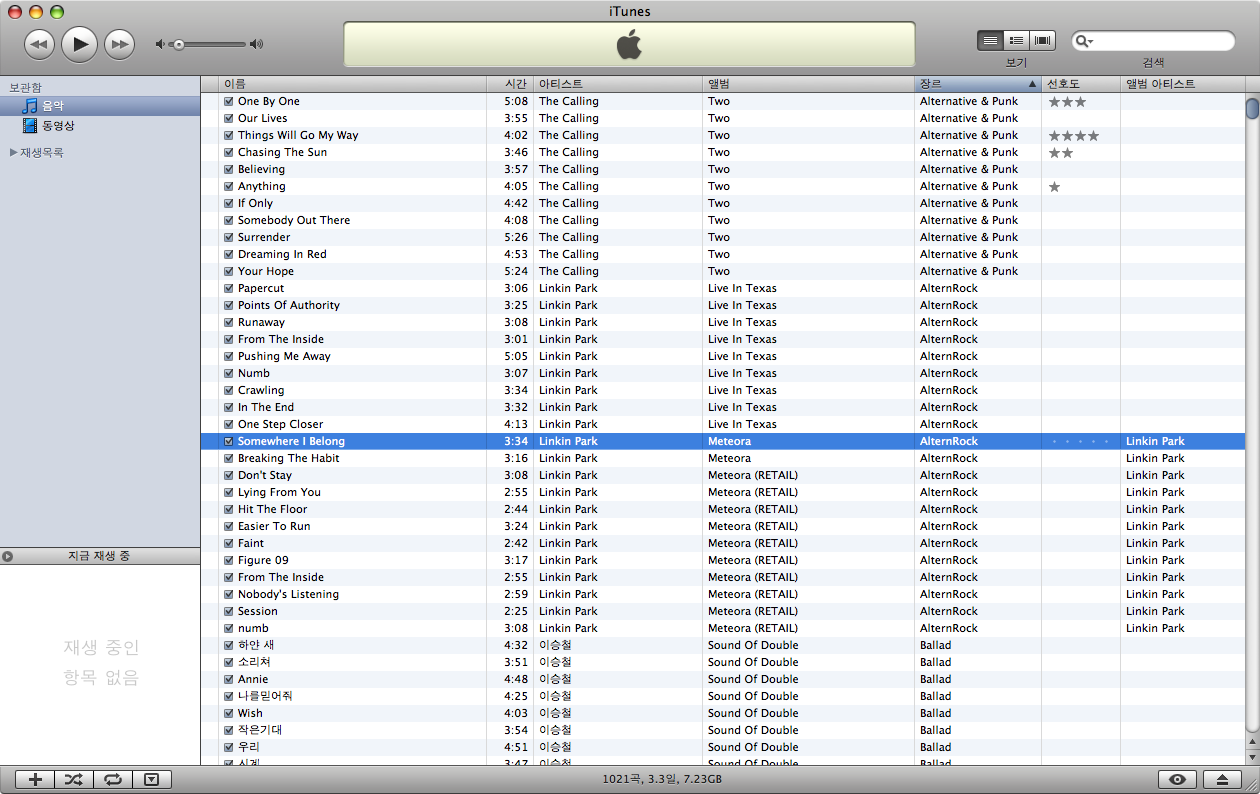Click The Calling artist in Surrender row
This screenshot has height=794, width=1260.
[x=569, y=237]
